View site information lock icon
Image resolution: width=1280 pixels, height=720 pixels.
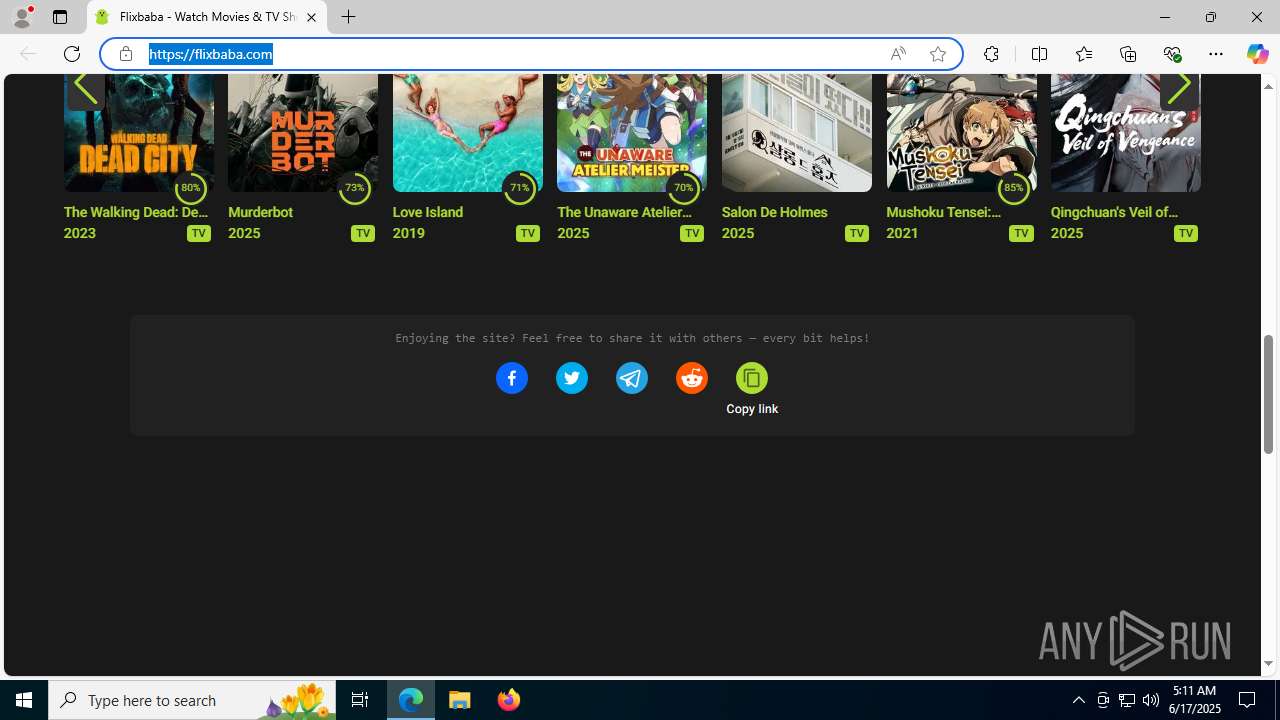click(x=126, y=54)
